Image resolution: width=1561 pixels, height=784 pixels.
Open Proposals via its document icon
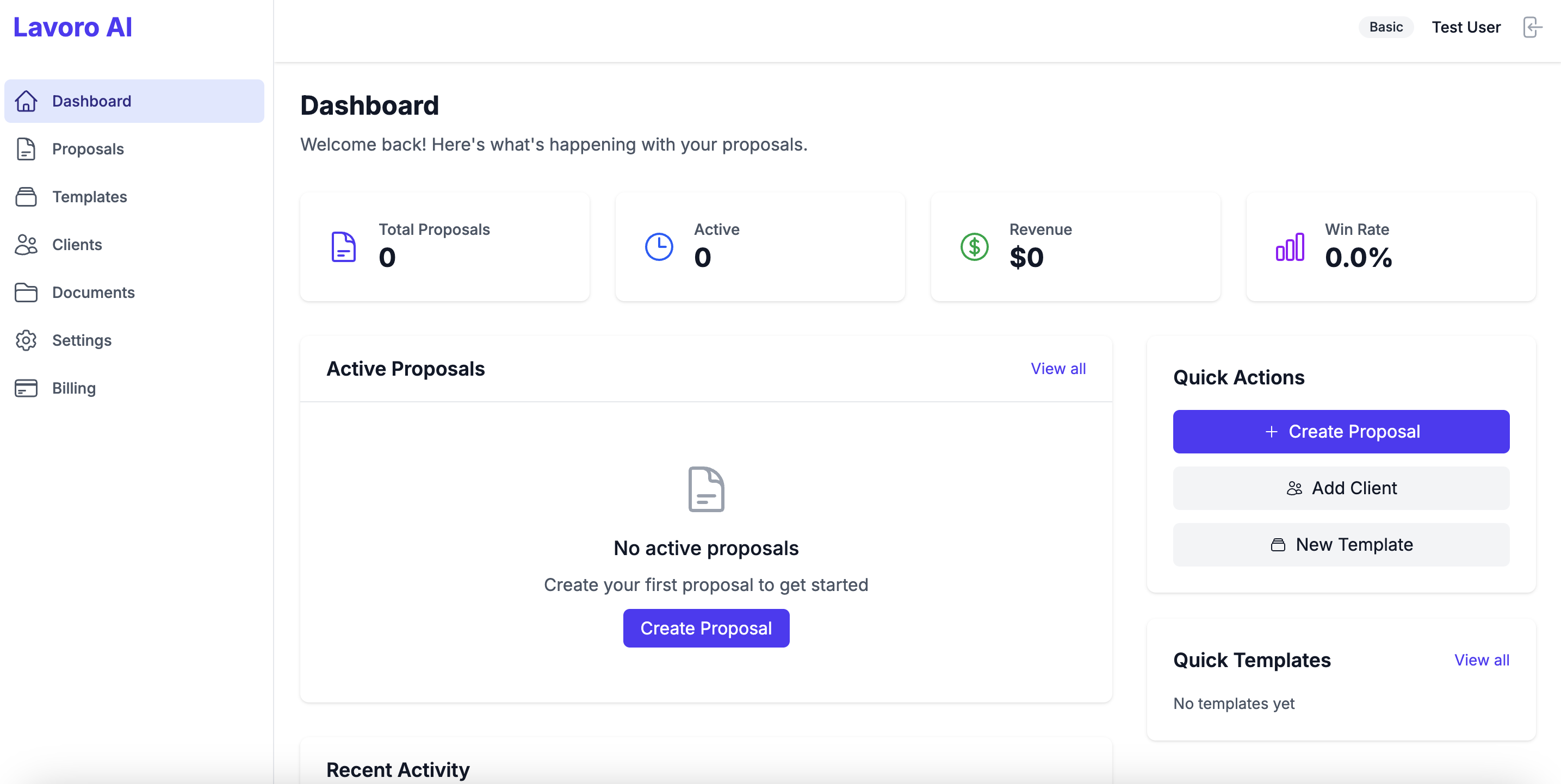coord(26,149)
